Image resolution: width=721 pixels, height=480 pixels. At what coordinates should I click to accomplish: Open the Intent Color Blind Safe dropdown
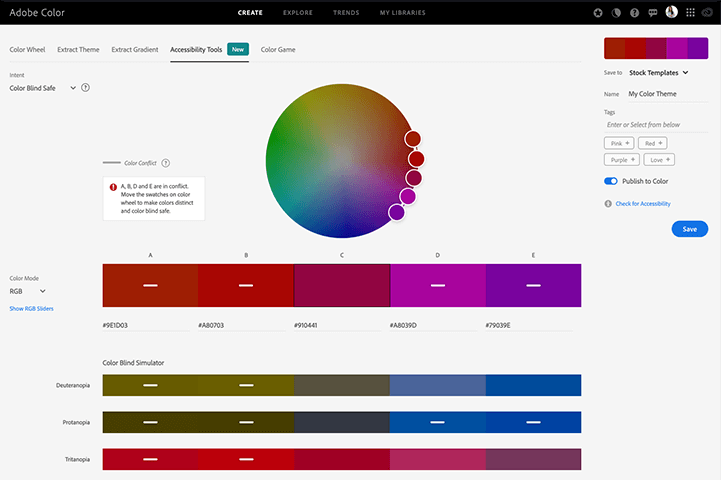[x=43, y=88]
